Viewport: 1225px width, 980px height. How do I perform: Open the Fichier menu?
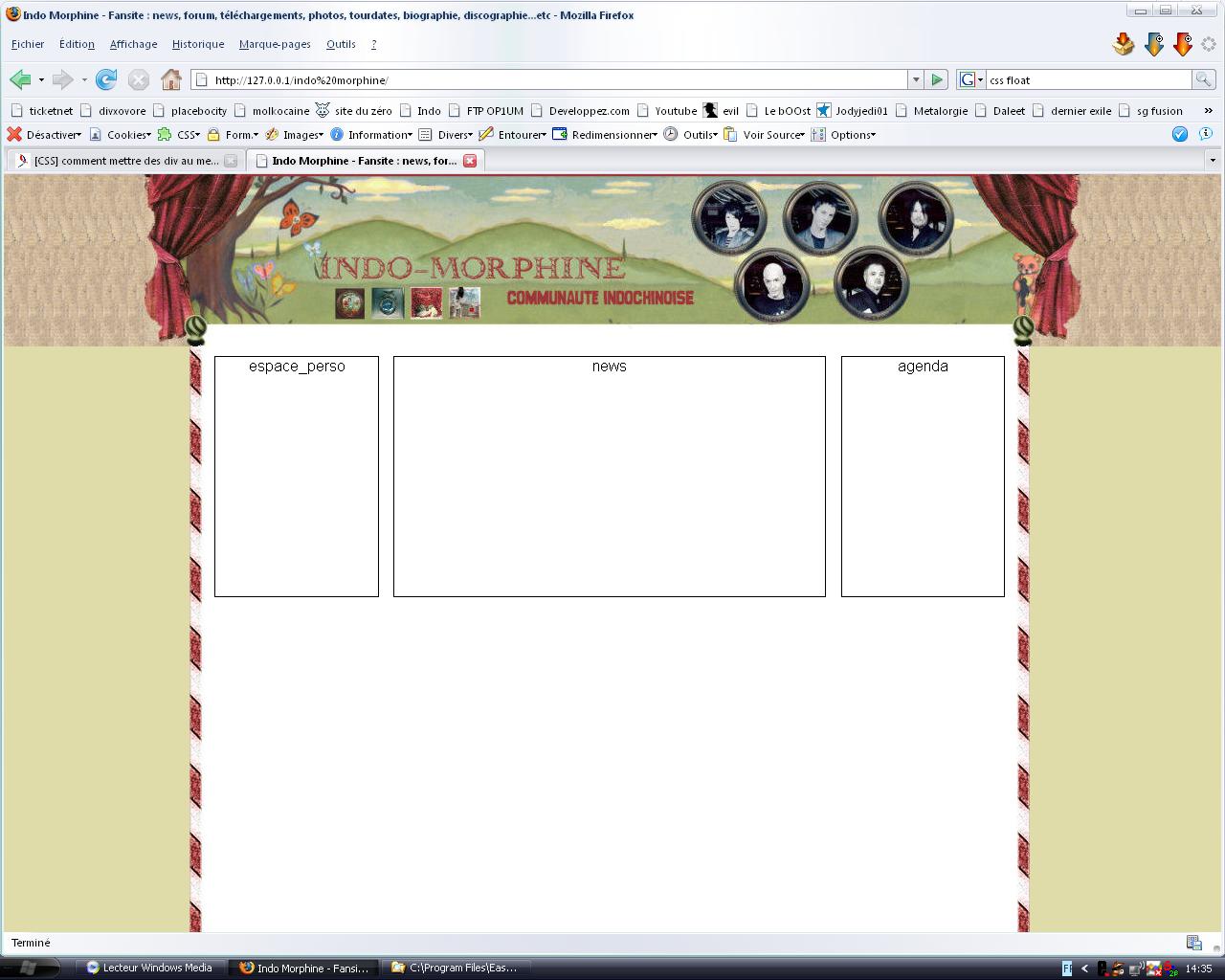[x=28, y=44]
